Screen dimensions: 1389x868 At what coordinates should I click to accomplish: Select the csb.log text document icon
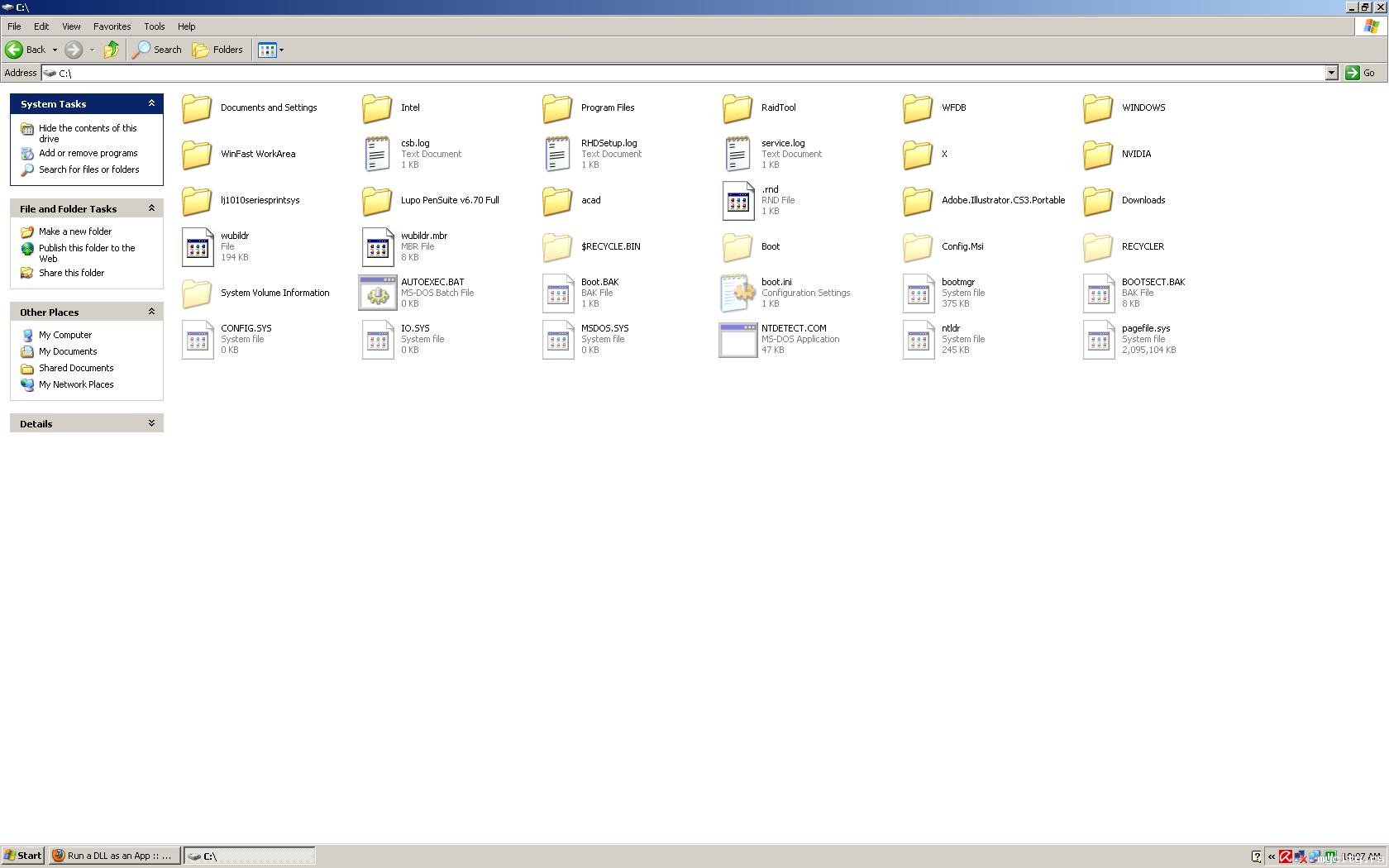click(x=377, y=154)
